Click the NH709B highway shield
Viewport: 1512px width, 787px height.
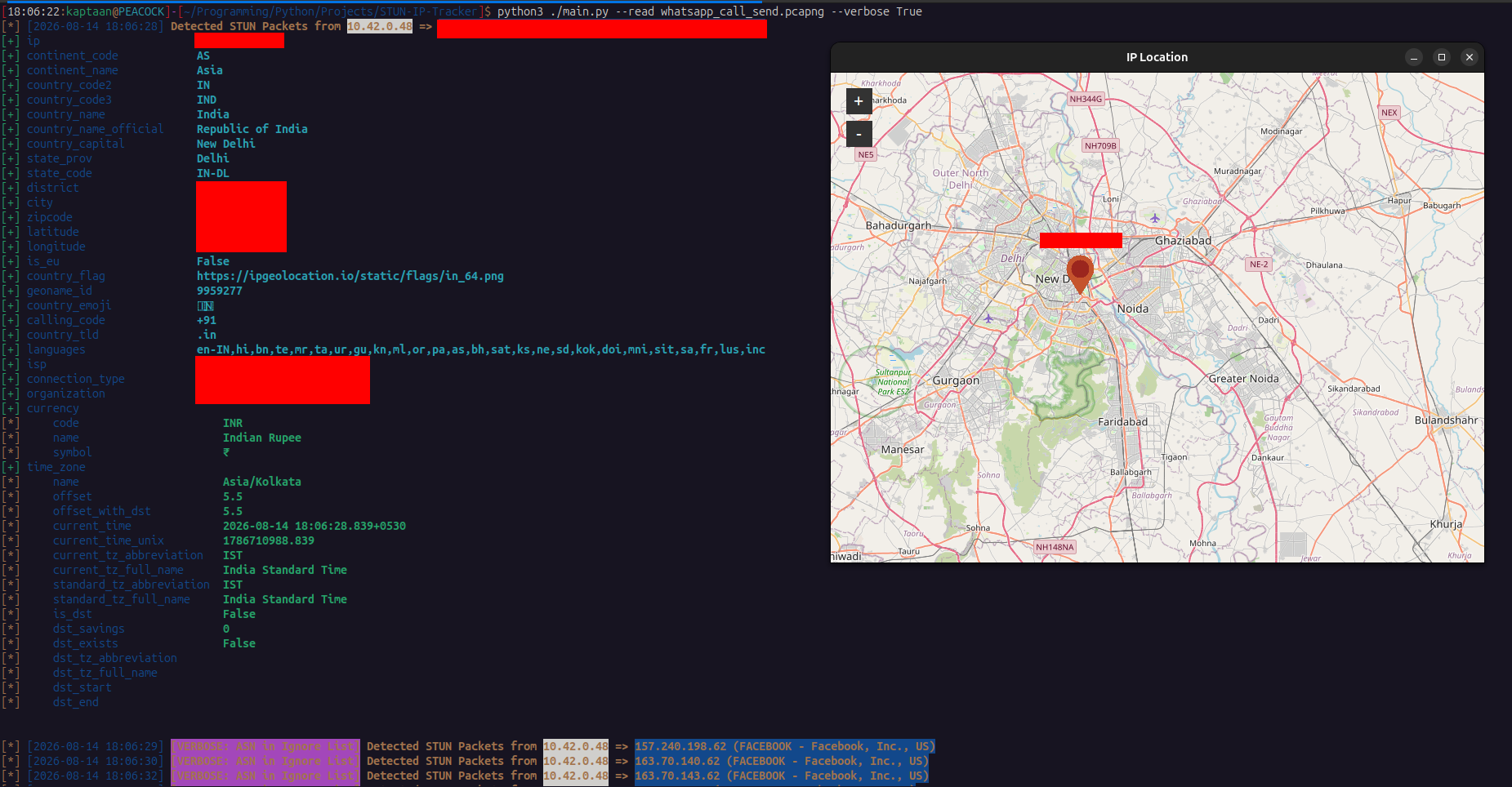(x=1100, y=146)
